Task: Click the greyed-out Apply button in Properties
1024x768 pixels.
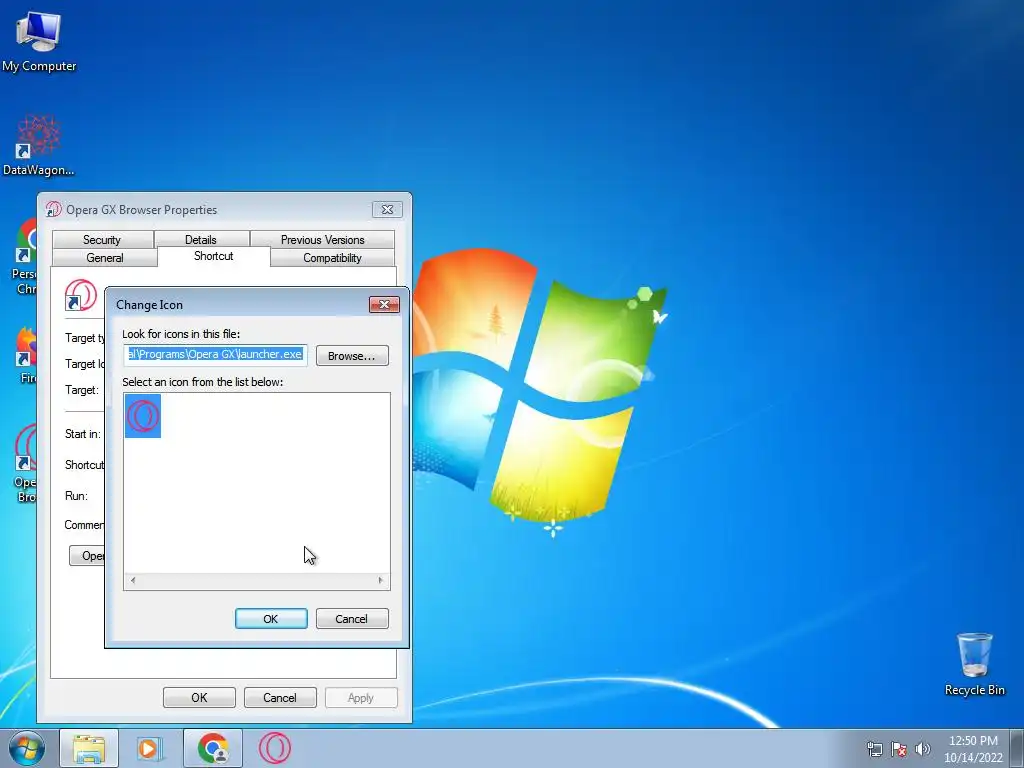Action: point(361,697)
